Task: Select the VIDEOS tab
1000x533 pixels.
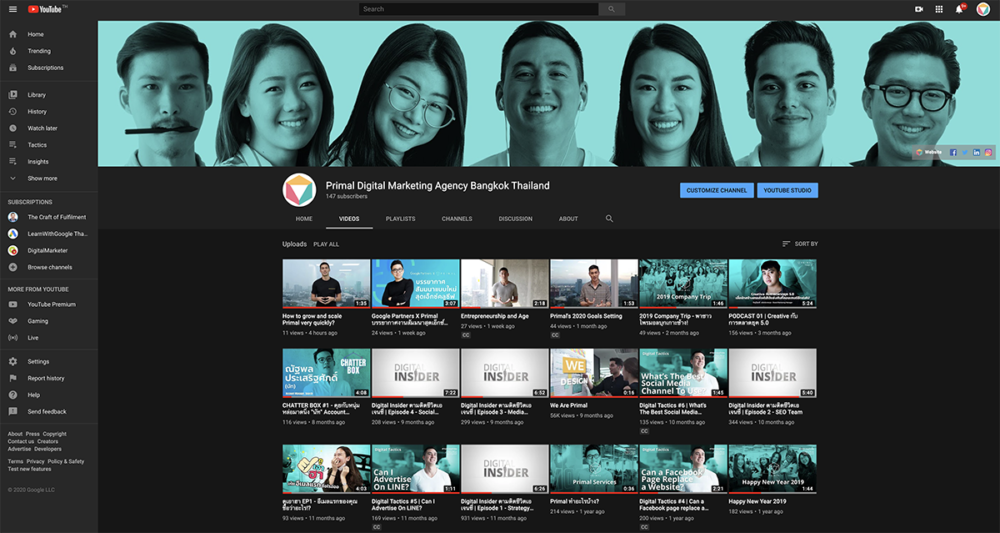Action: 349,219
